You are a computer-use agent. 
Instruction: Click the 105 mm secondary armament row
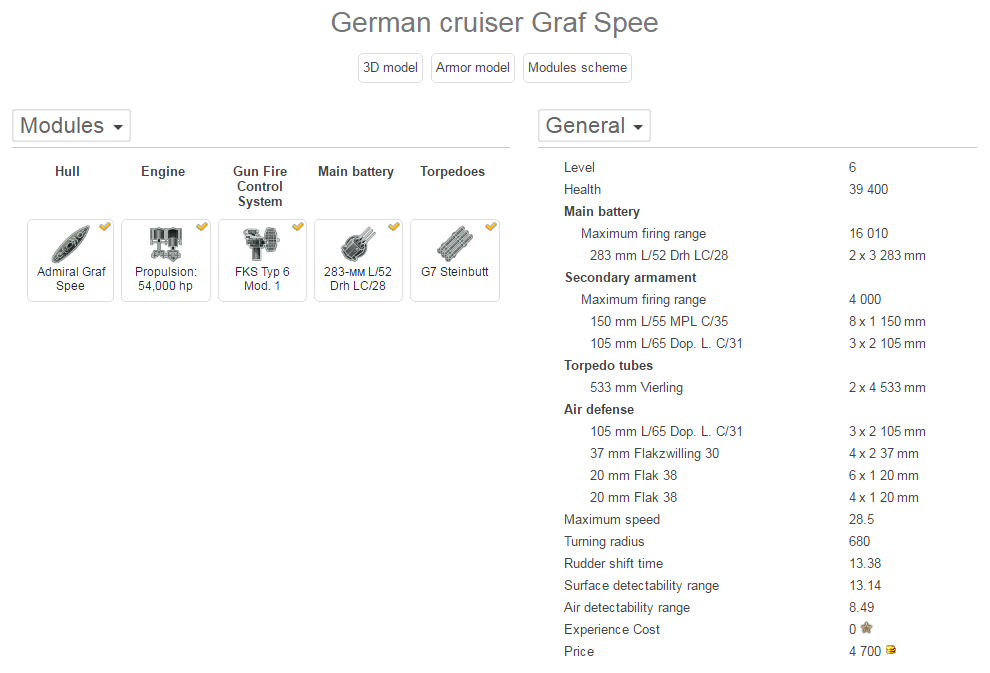758,343
